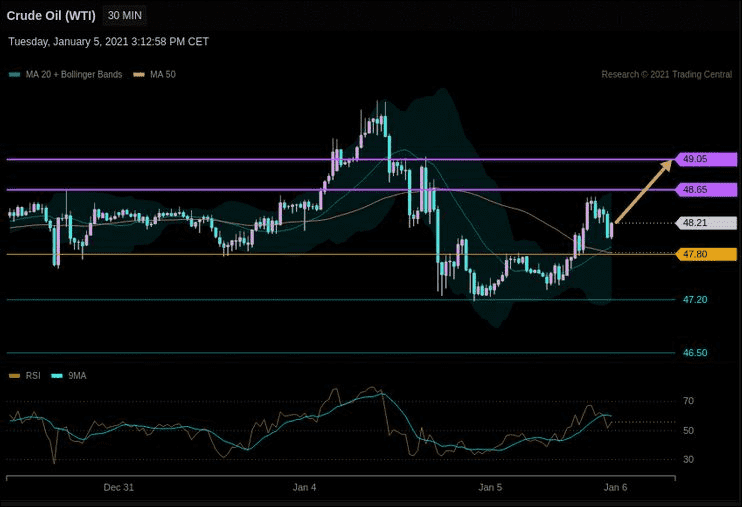Click the 48.21 current price label
742x507 pixels.
(706, 222)
